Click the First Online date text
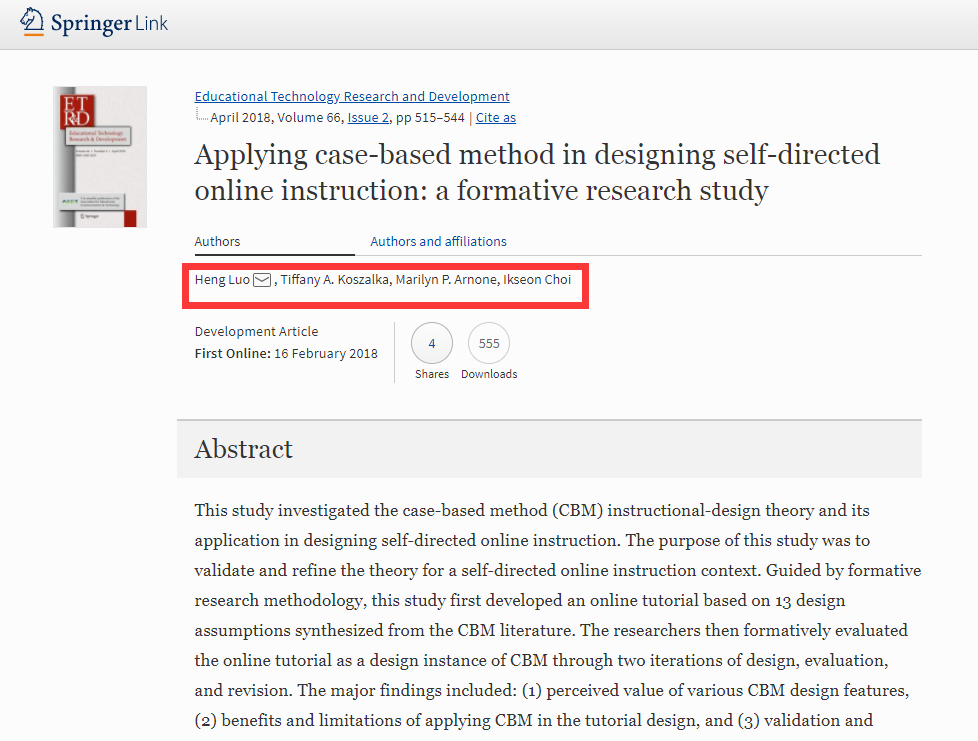 coord(286,353)
